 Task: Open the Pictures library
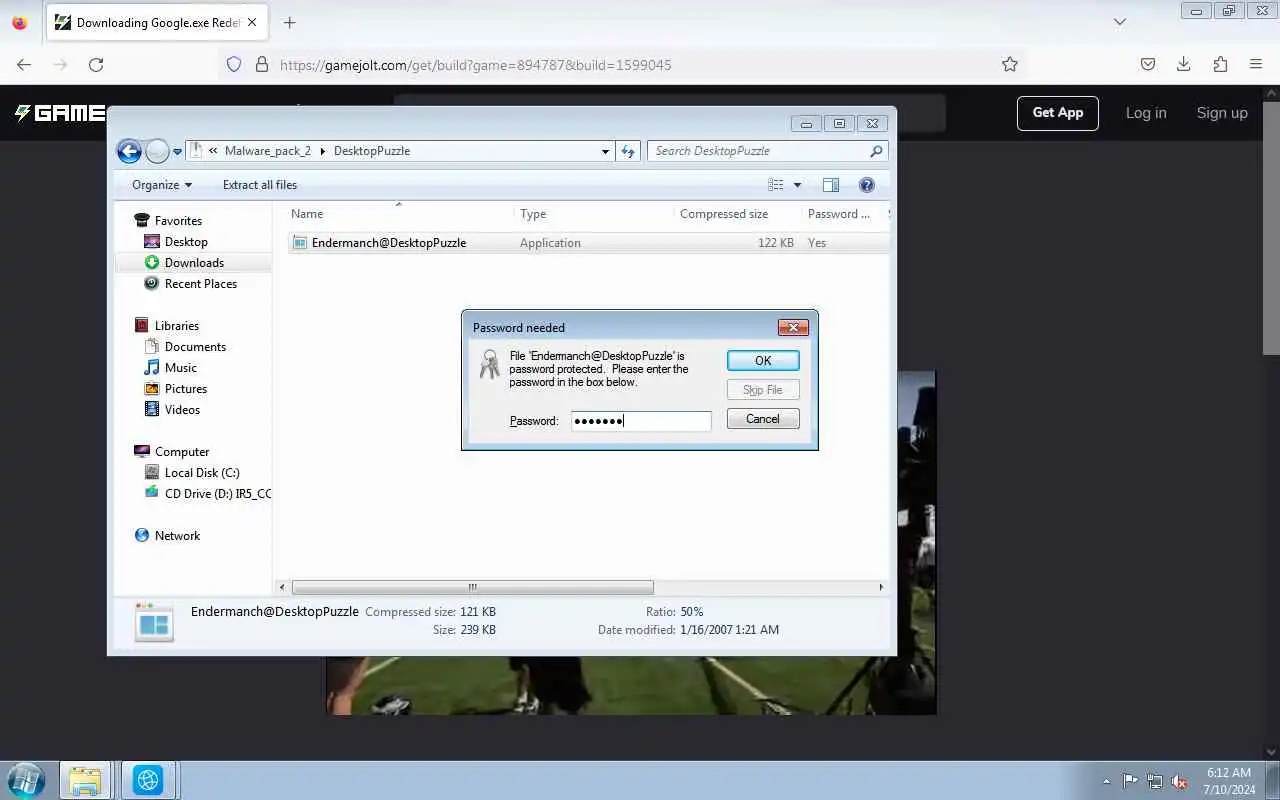coord(186,389)
